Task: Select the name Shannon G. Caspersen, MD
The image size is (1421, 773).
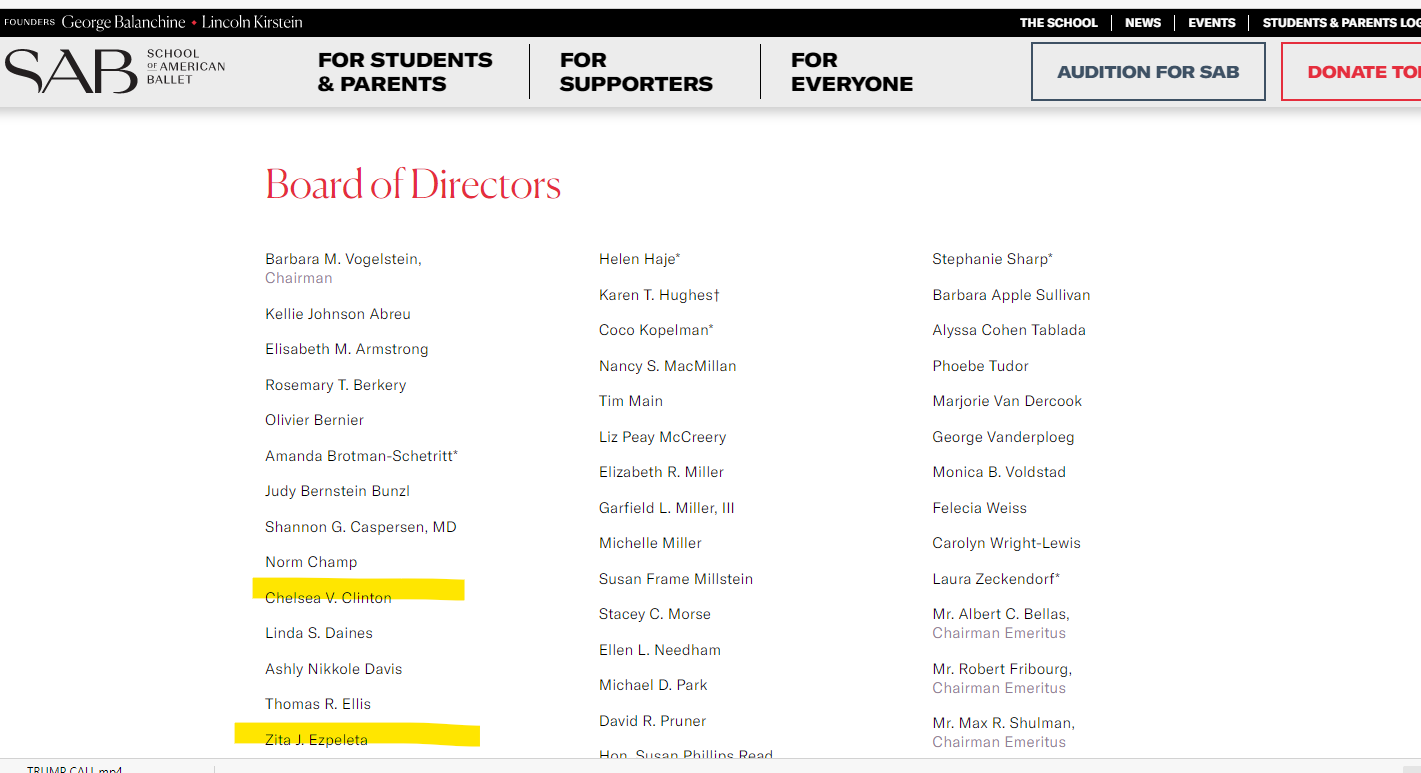Action: [x=361, y=527]
